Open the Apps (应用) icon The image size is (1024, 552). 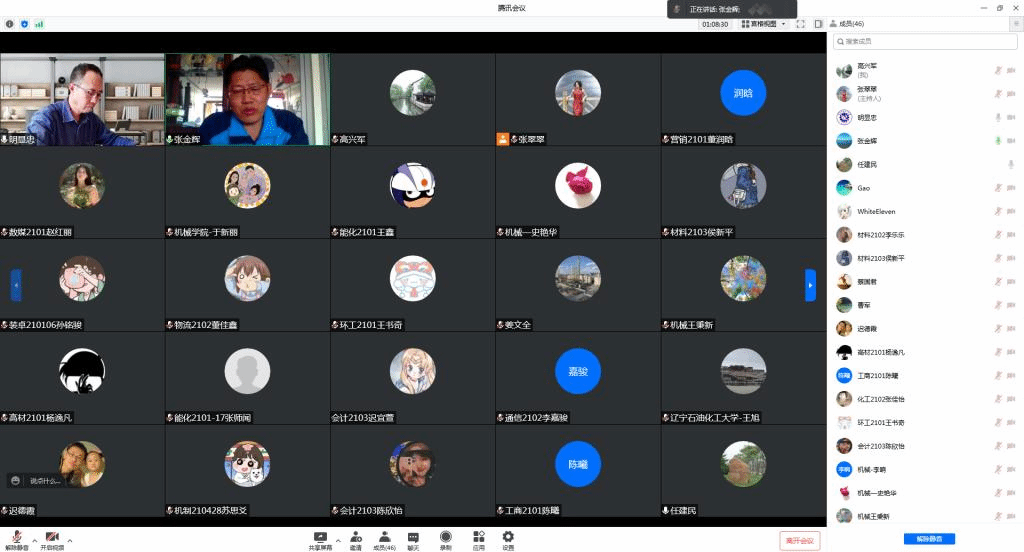pyautogui.click(x=478, y=538)
